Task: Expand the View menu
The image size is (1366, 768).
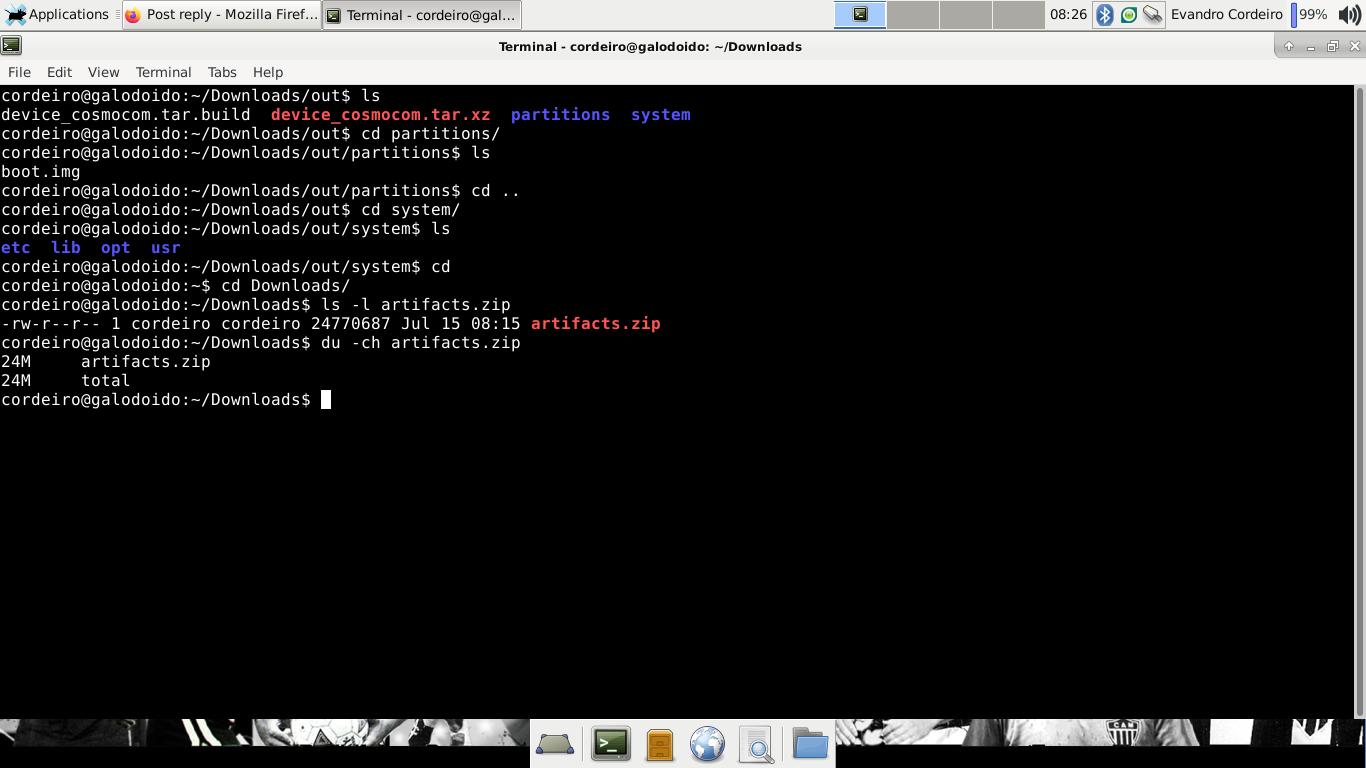Action: coord(103,72)
